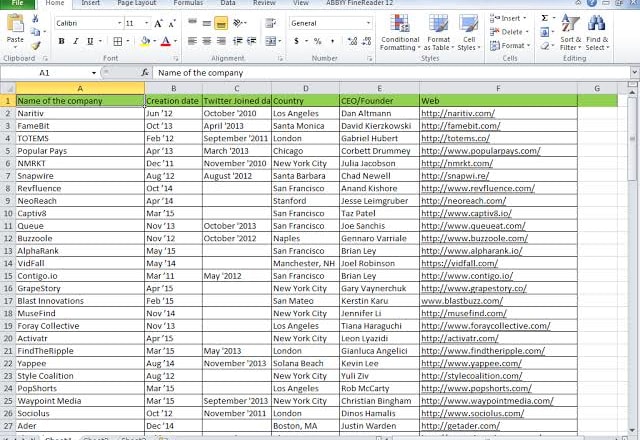Click the Select All corner triangle
640x440 pixels.
point(8,88)
